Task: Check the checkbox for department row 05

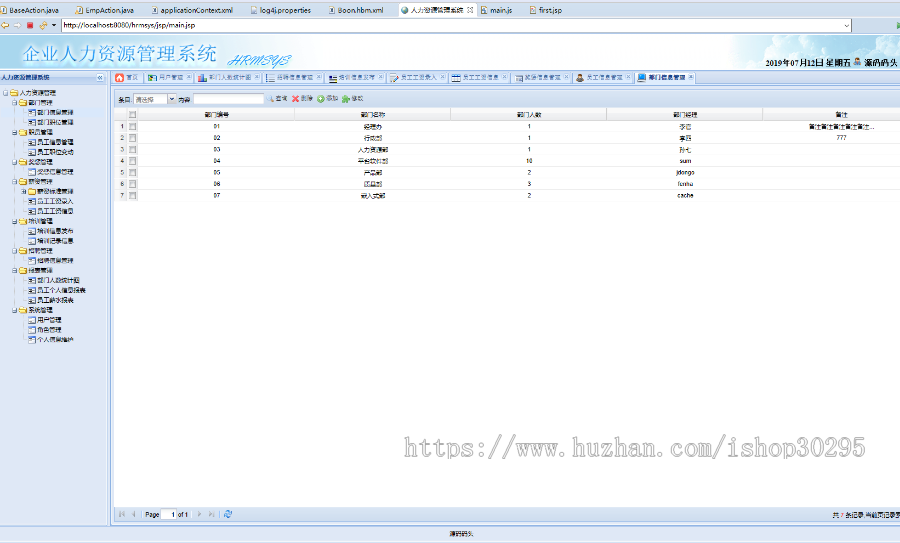Action: pos(133,172)
